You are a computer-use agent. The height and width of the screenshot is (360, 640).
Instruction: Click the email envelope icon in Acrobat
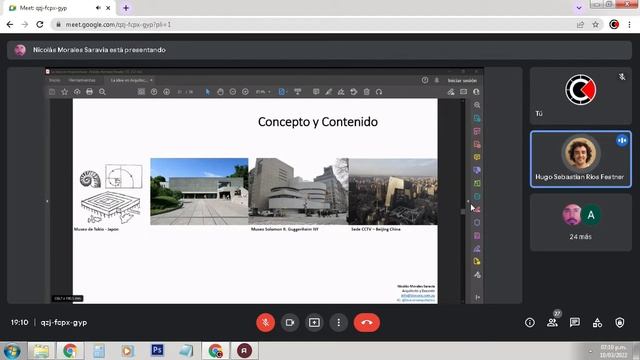[464, 92]
